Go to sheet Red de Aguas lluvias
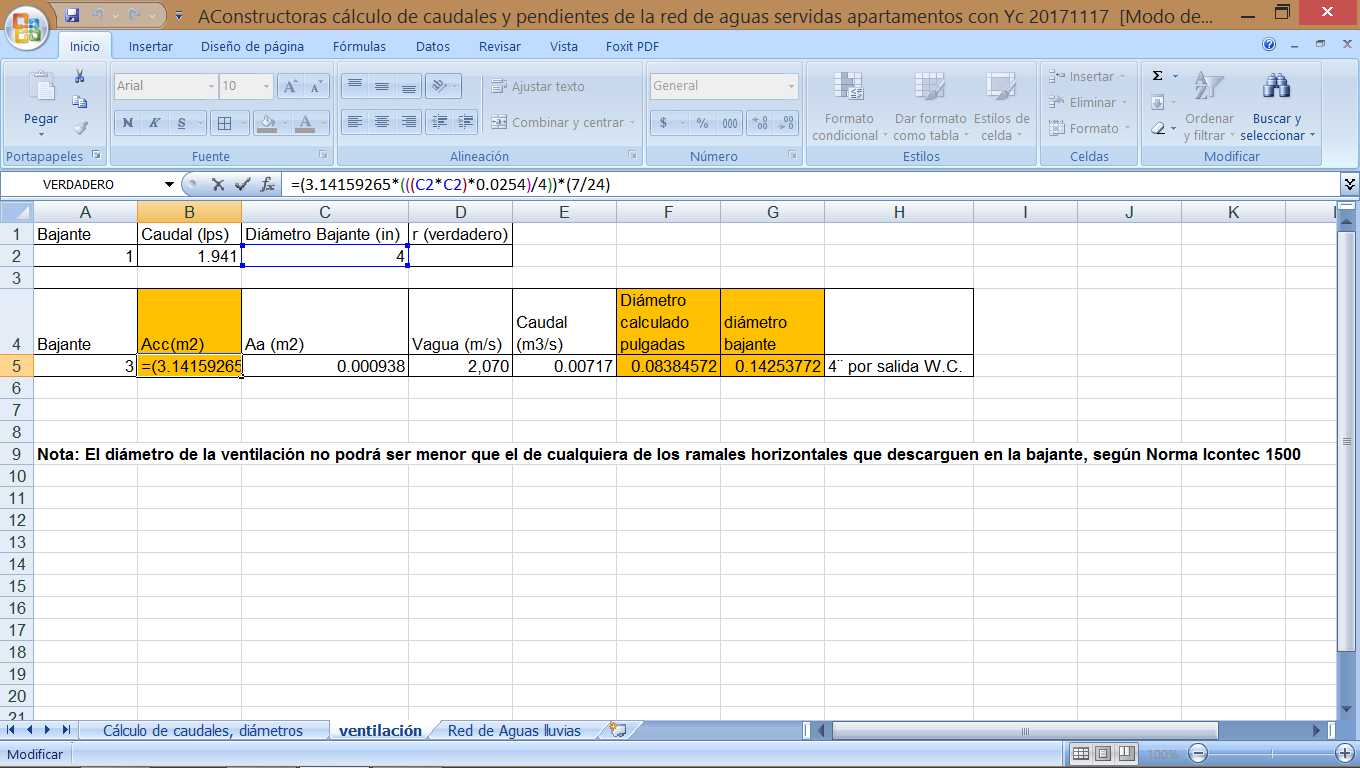Image resolution: width=1360 pixels, height=768 pixels. (514, 731)
